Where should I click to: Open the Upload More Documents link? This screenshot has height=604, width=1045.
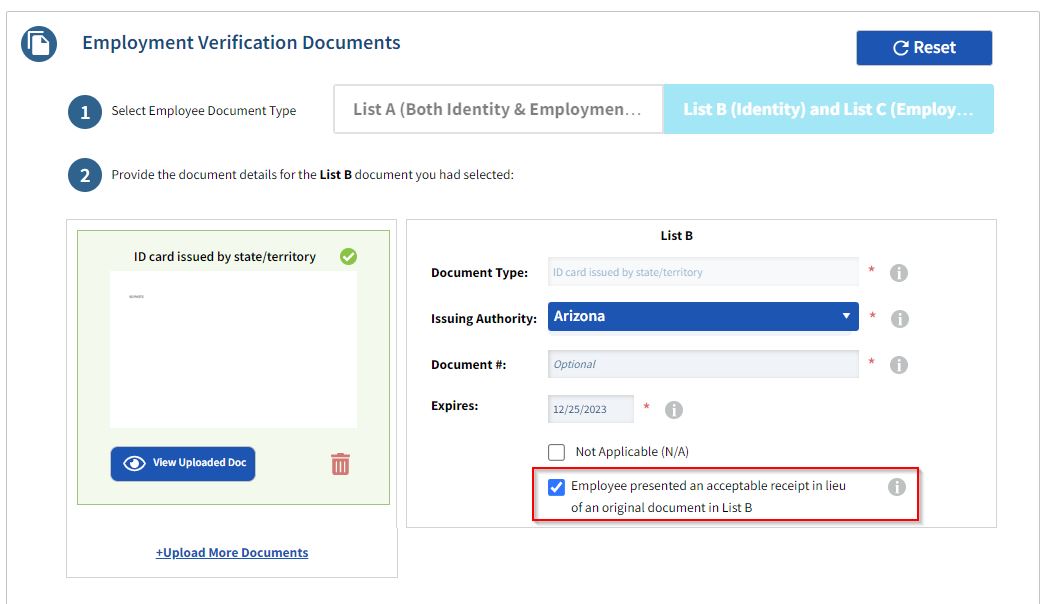click(232, 553)
